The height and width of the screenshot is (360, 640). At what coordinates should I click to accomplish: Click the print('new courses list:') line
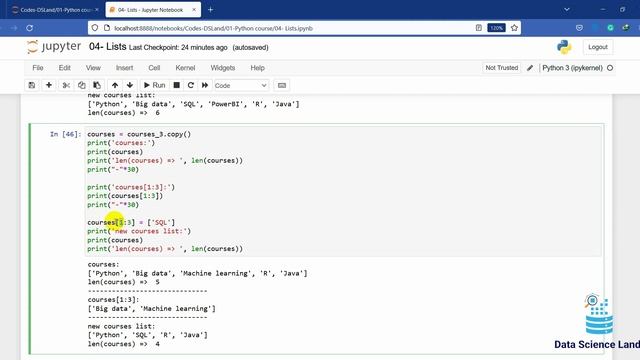tap(139, 231)
